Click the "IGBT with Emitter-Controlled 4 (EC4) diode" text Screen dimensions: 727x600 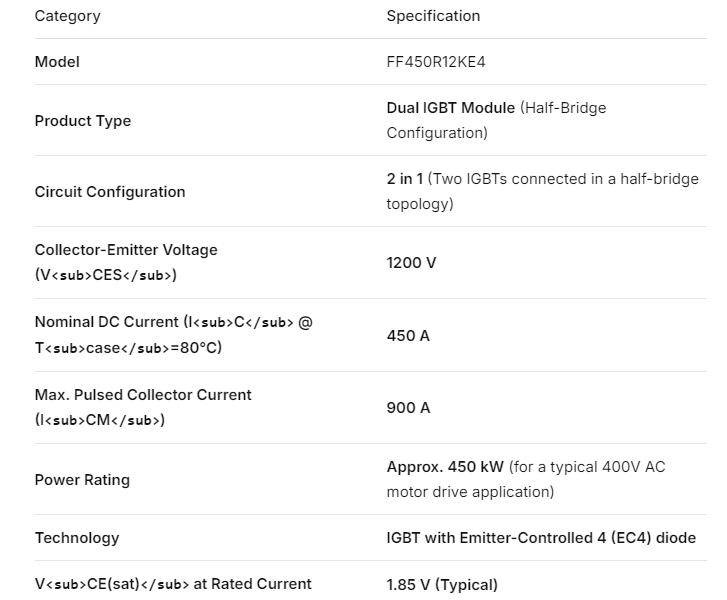coord(541,538)
